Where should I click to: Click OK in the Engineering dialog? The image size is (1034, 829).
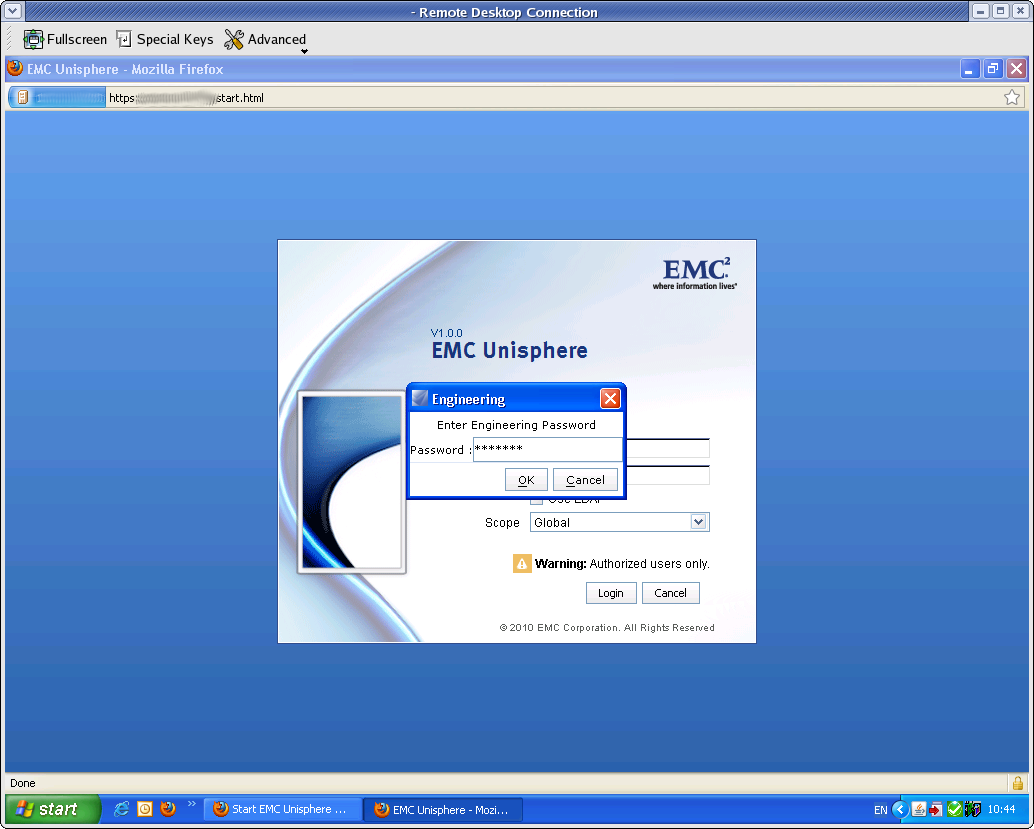526,479
